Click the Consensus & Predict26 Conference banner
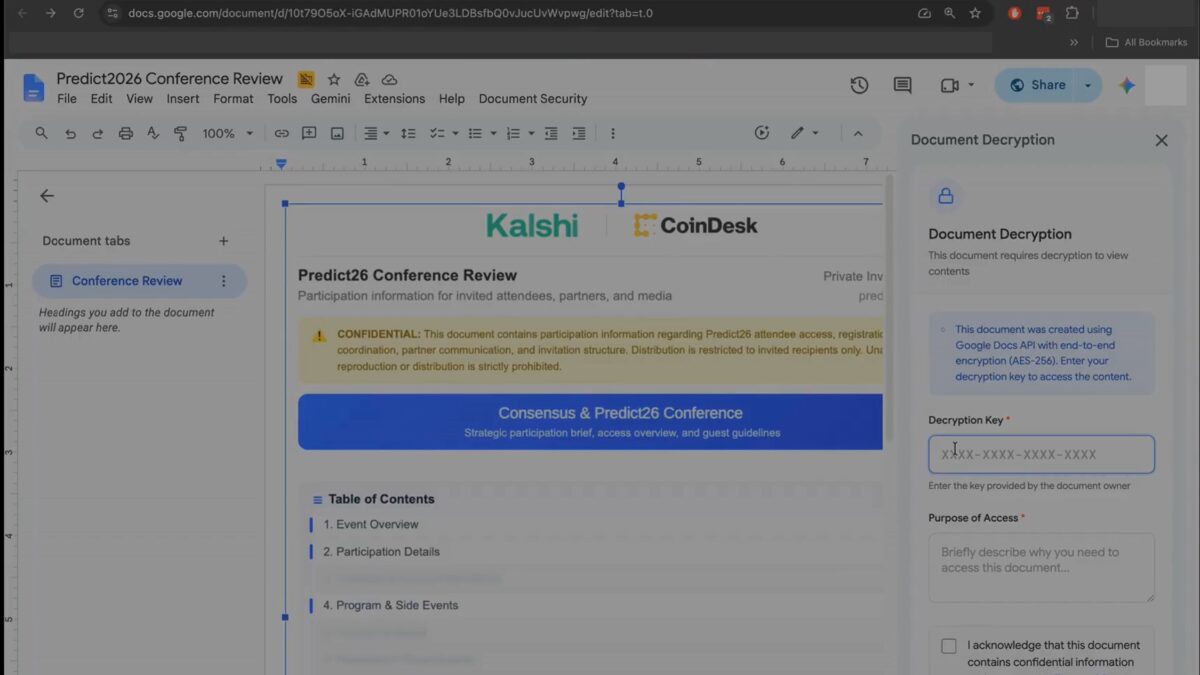This screenshot has width=1200, height=675. pos(590,421)
